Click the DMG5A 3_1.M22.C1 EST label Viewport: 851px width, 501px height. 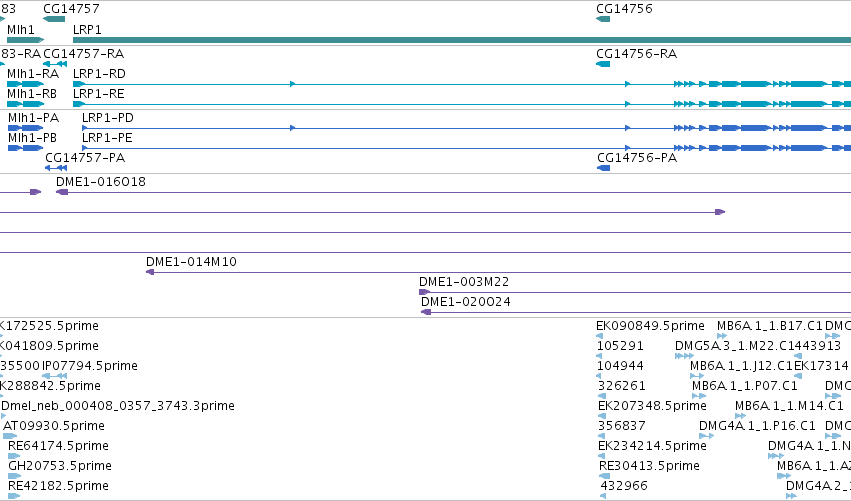coord(734,346)
